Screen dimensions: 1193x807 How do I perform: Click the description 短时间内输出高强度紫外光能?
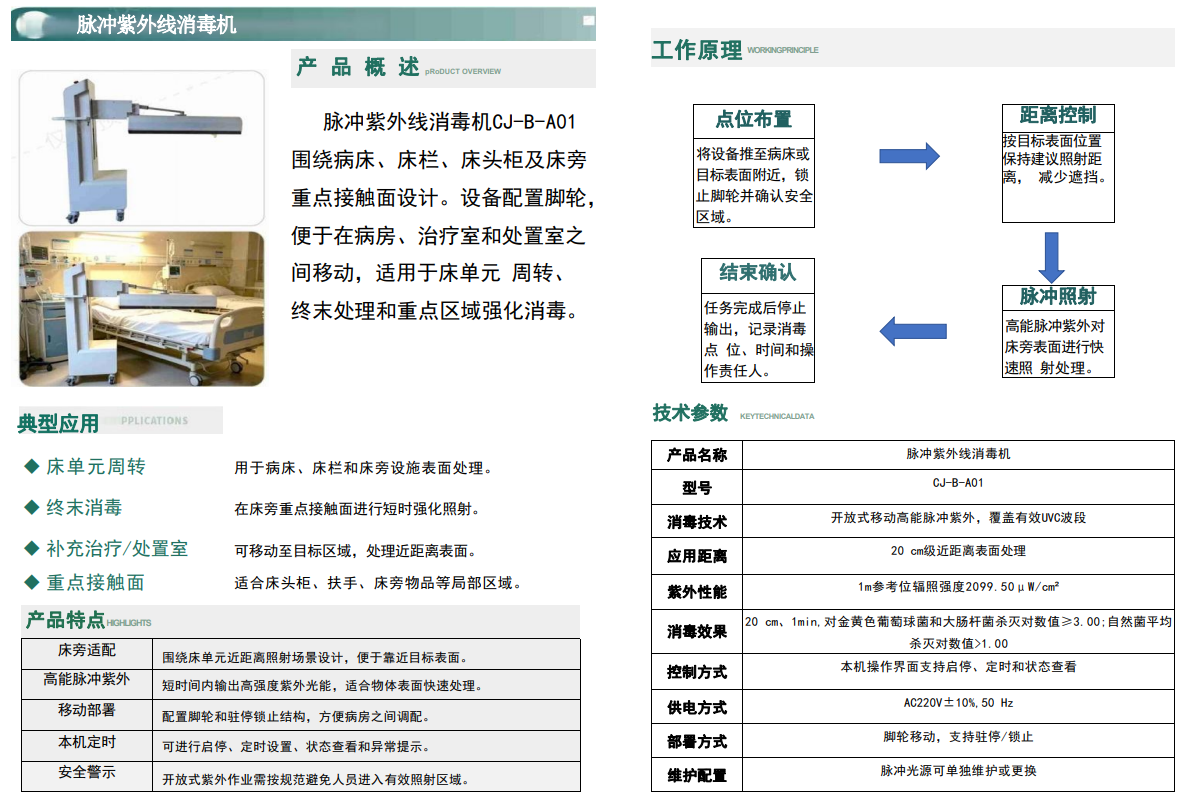point(322,686)
